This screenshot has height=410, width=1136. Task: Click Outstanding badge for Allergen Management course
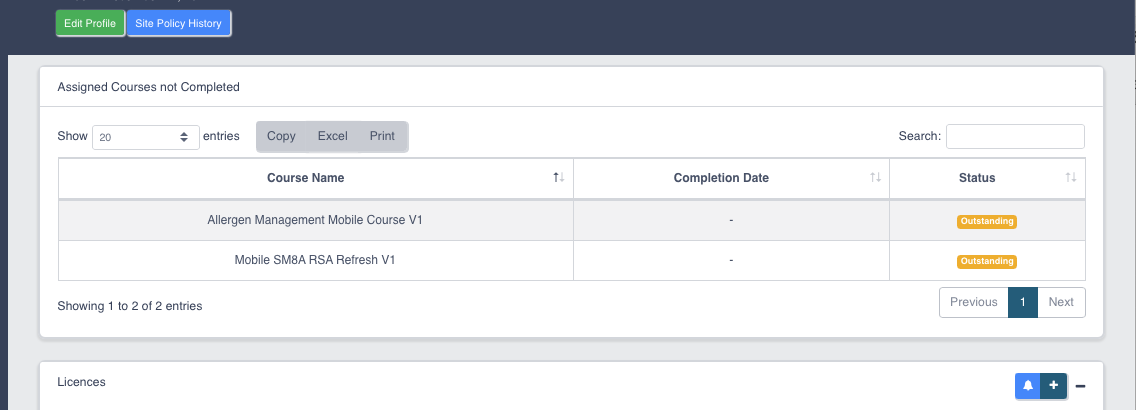point(987,221)
